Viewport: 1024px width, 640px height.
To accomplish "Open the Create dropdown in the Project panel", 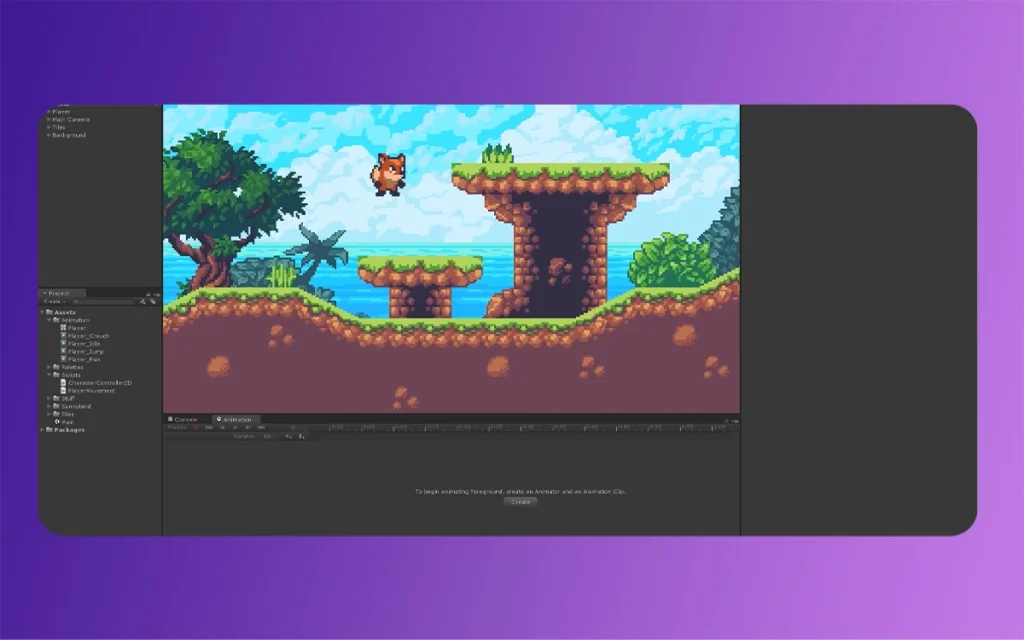I will click(x=52, y=302).
